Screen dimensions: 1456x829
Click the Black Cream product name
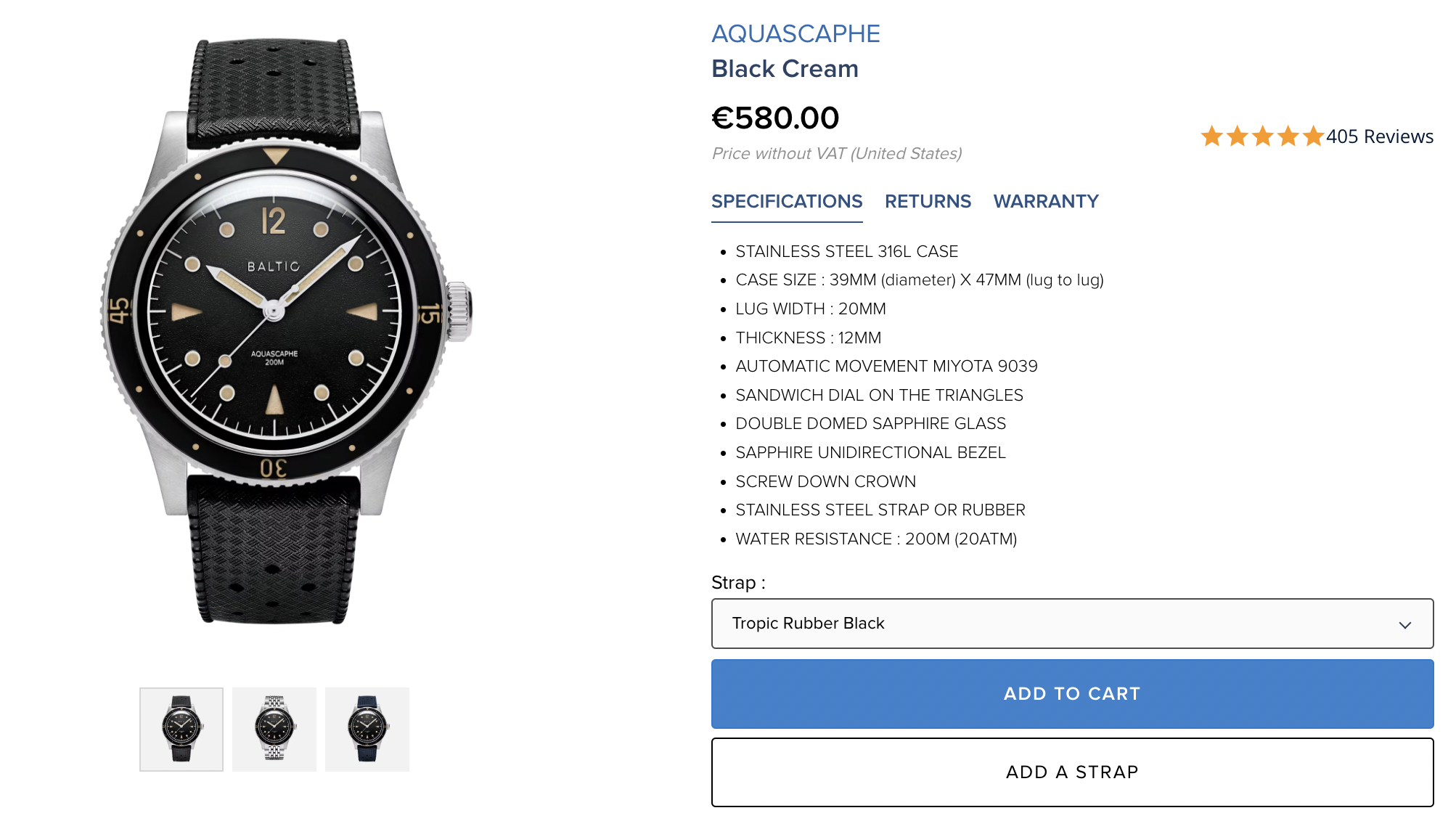(785, 69)
